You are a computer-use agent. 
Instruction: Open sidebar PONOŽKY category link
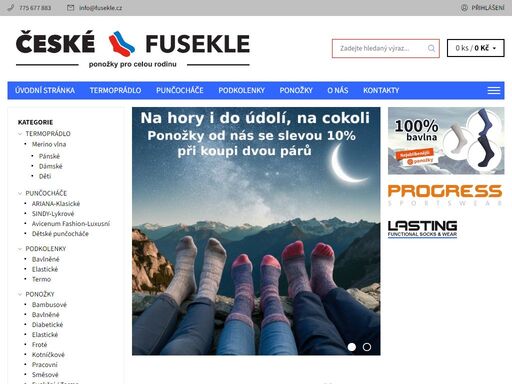[40, 294]
